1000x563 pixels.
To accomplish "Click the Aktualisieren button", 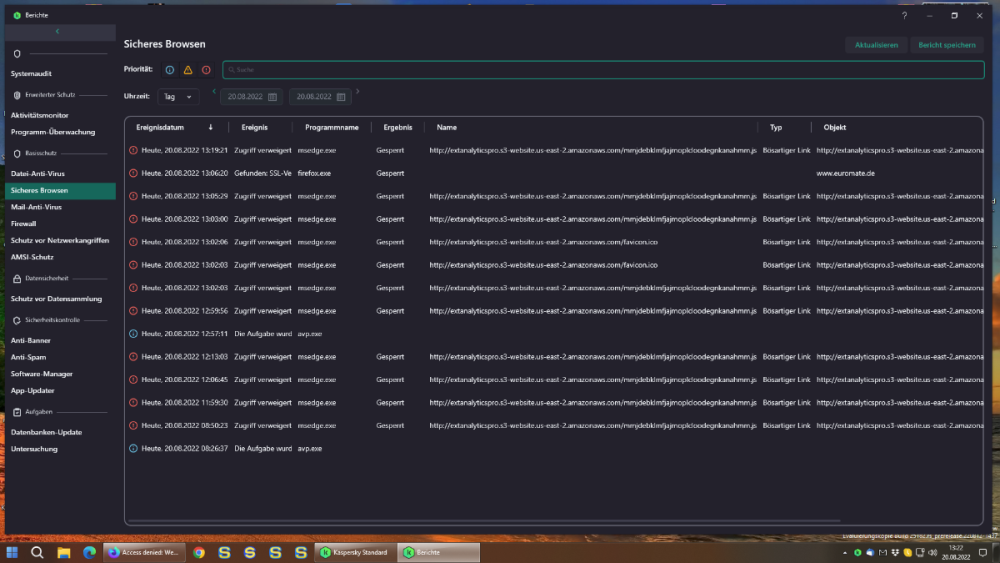I will click(x=876, y=45).
